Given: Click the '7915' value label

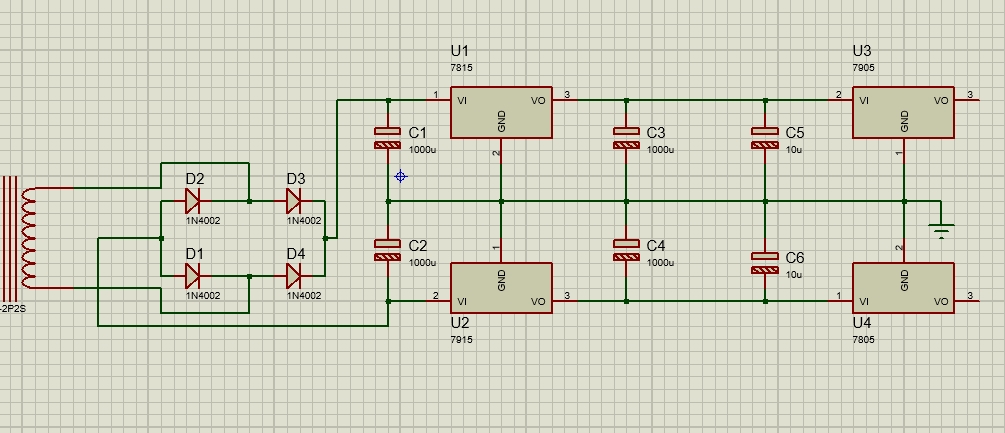Looking at the screenshot, I should 461,339.
